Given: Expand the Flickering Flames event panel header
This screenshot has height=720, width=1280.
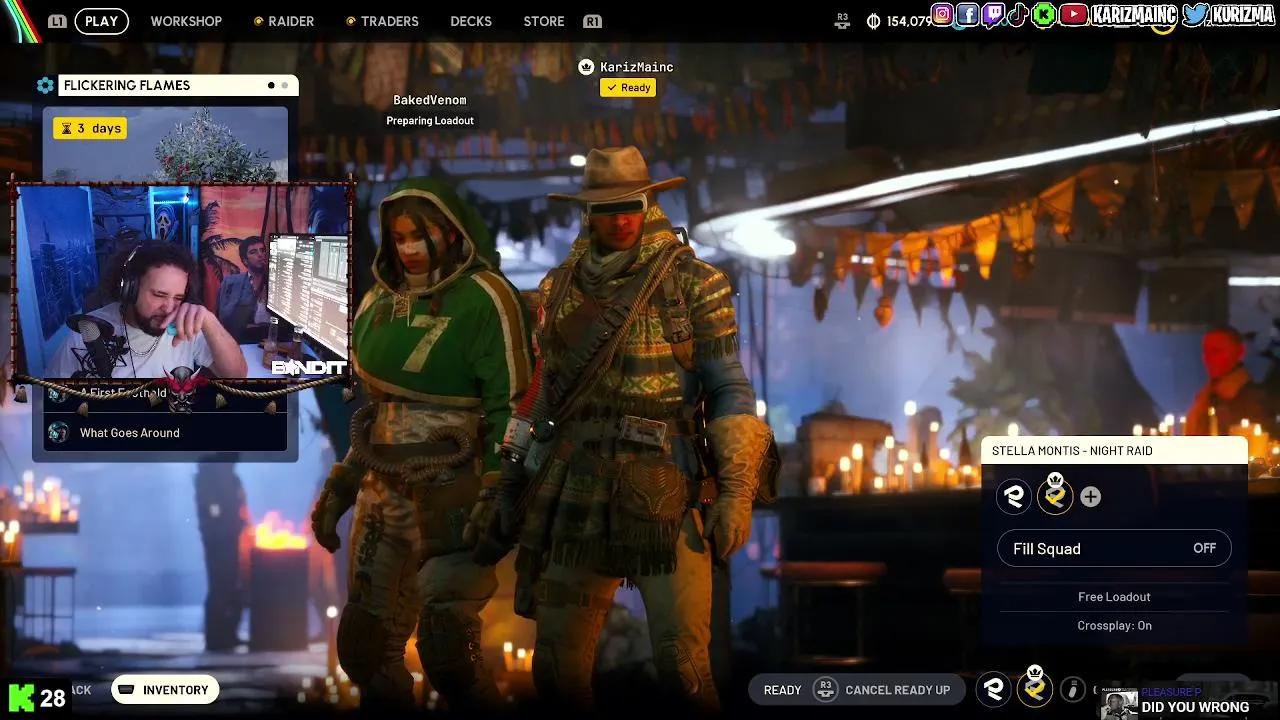Looking at the screenshot, I should (x=165, y=86).
